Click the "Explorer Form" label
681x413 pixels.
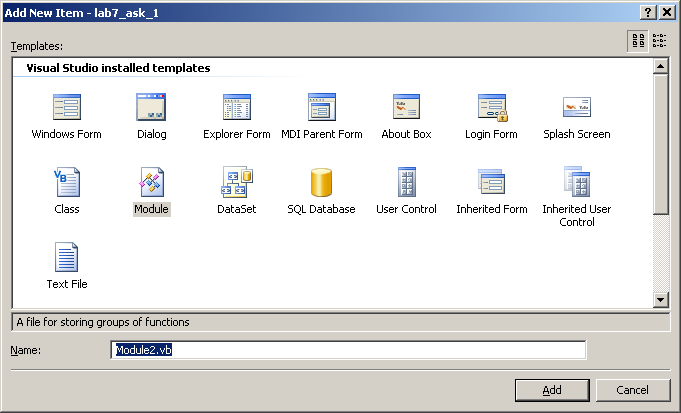[x=237, y=134]
